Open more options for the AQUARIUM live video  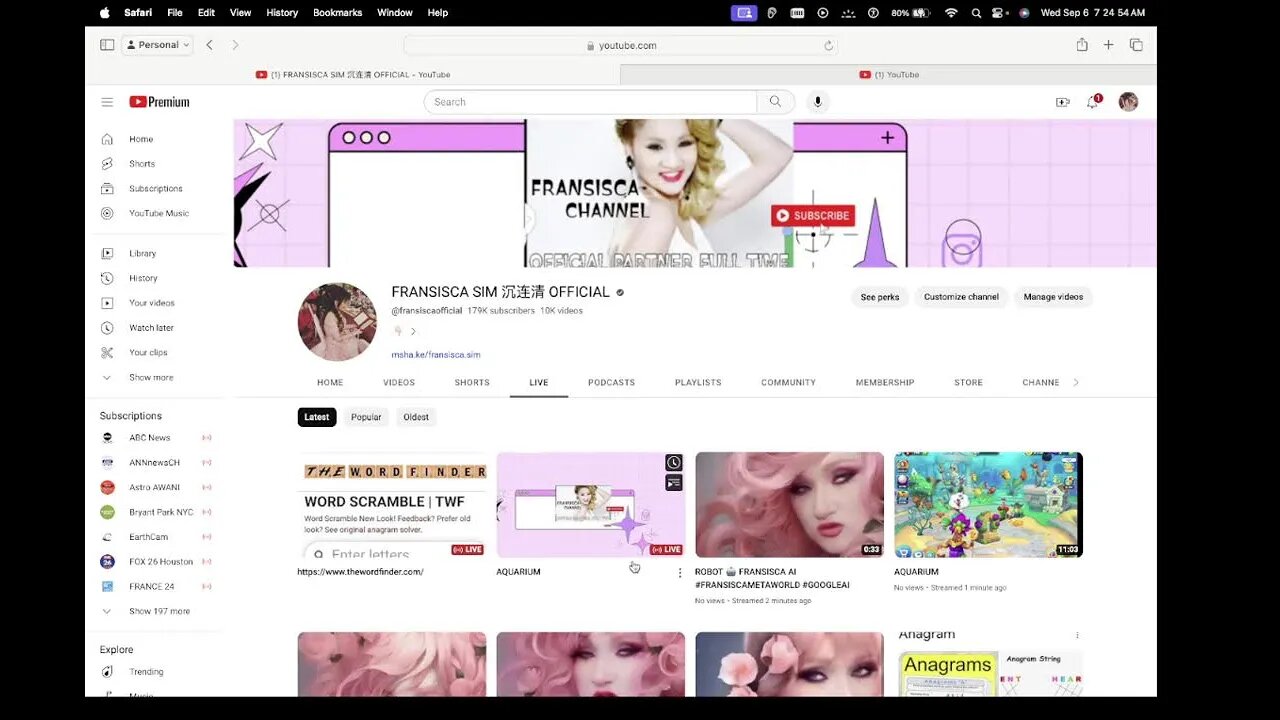680,573
